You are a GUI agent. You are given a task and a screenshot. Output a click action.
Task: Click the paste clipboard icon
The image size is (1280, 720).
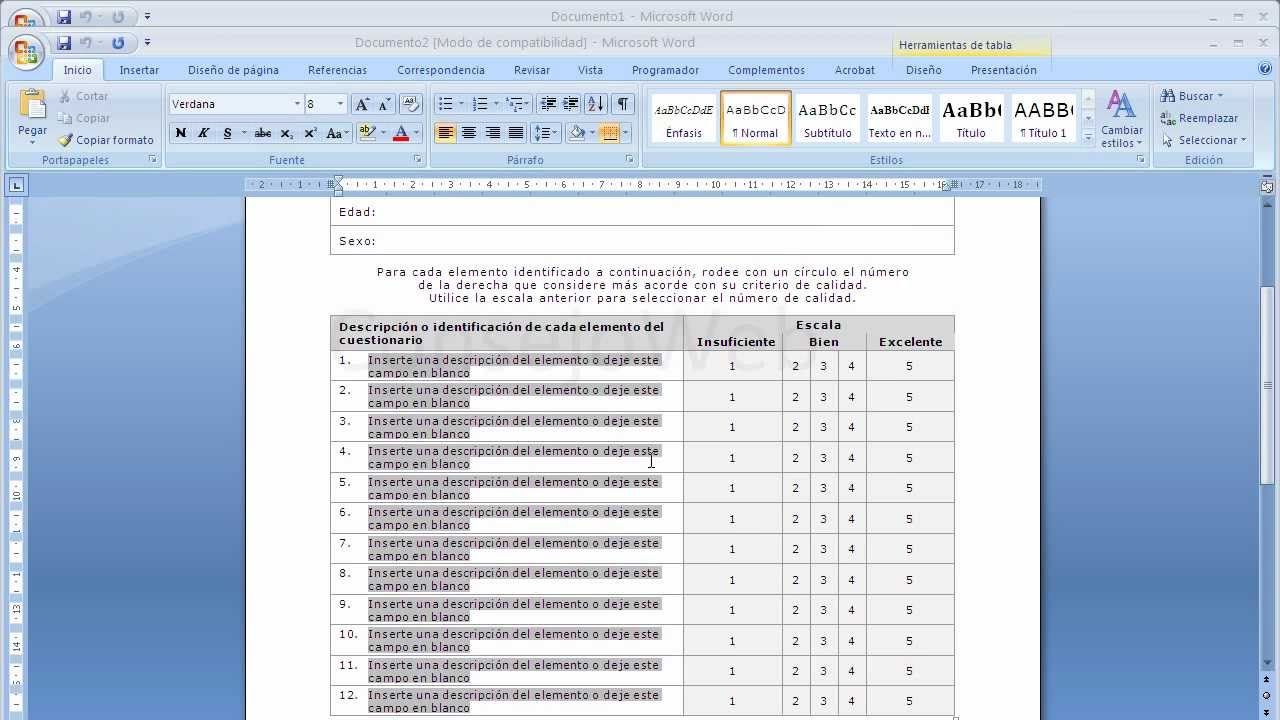pos(32,104)
